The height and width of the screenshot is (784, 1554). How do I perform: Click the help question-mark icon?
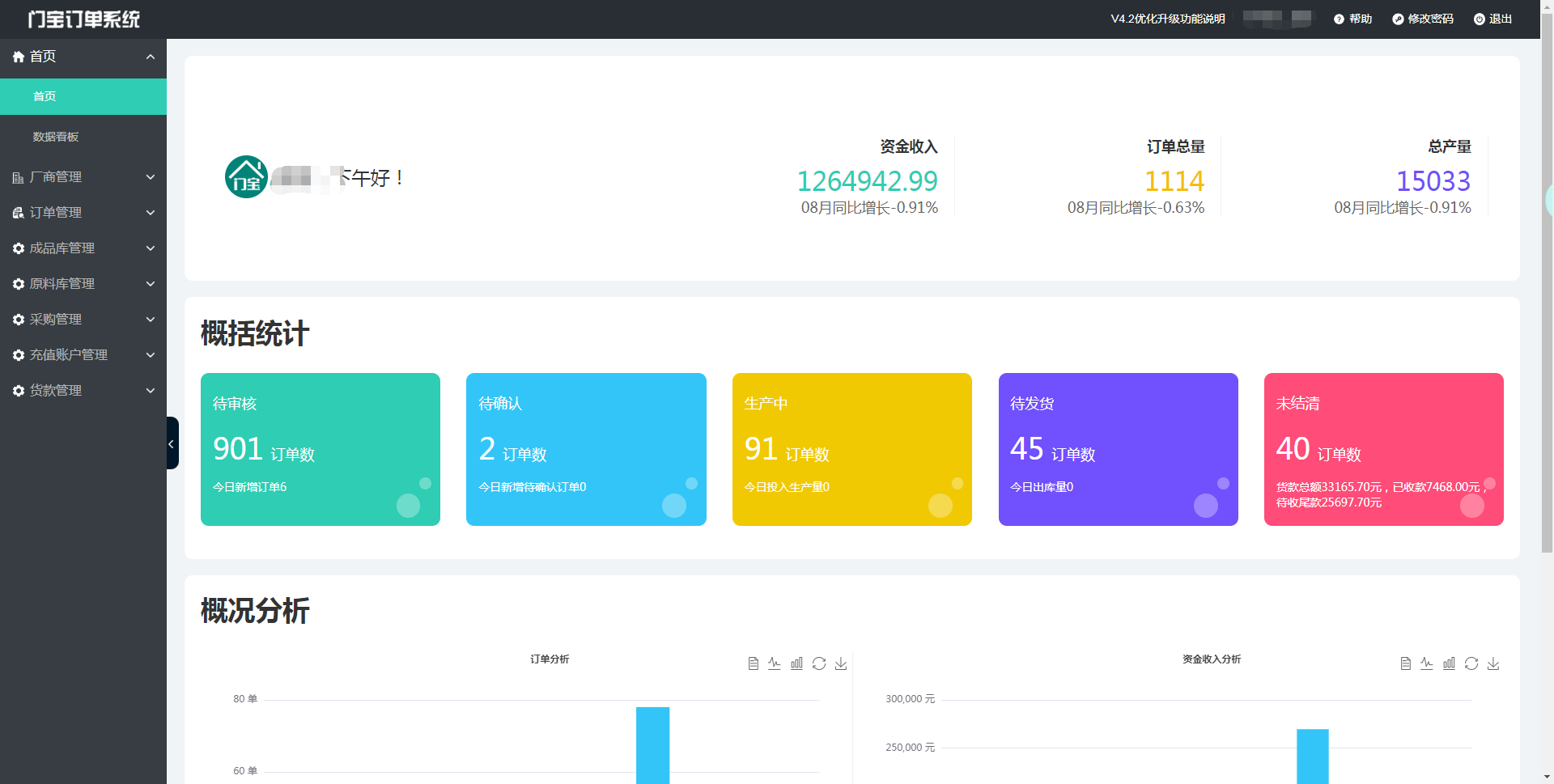(x=1339, y=19)
